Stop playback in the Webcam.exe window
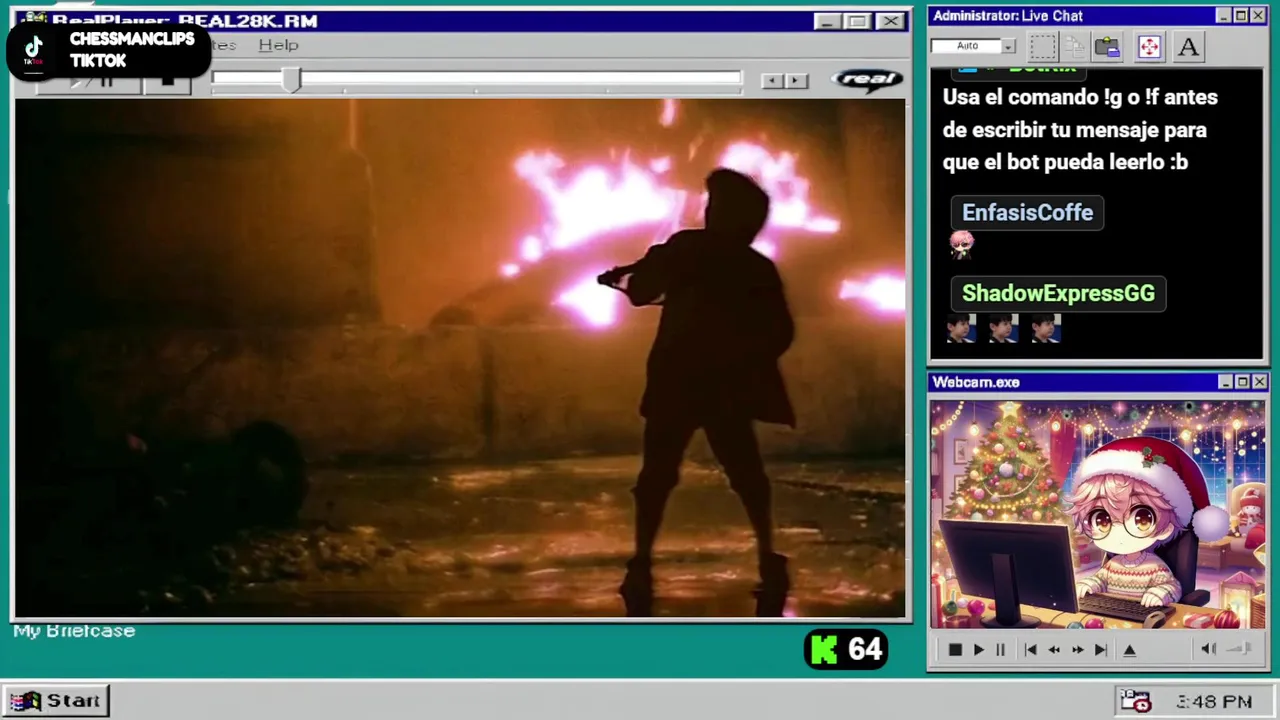 point(955,650)
